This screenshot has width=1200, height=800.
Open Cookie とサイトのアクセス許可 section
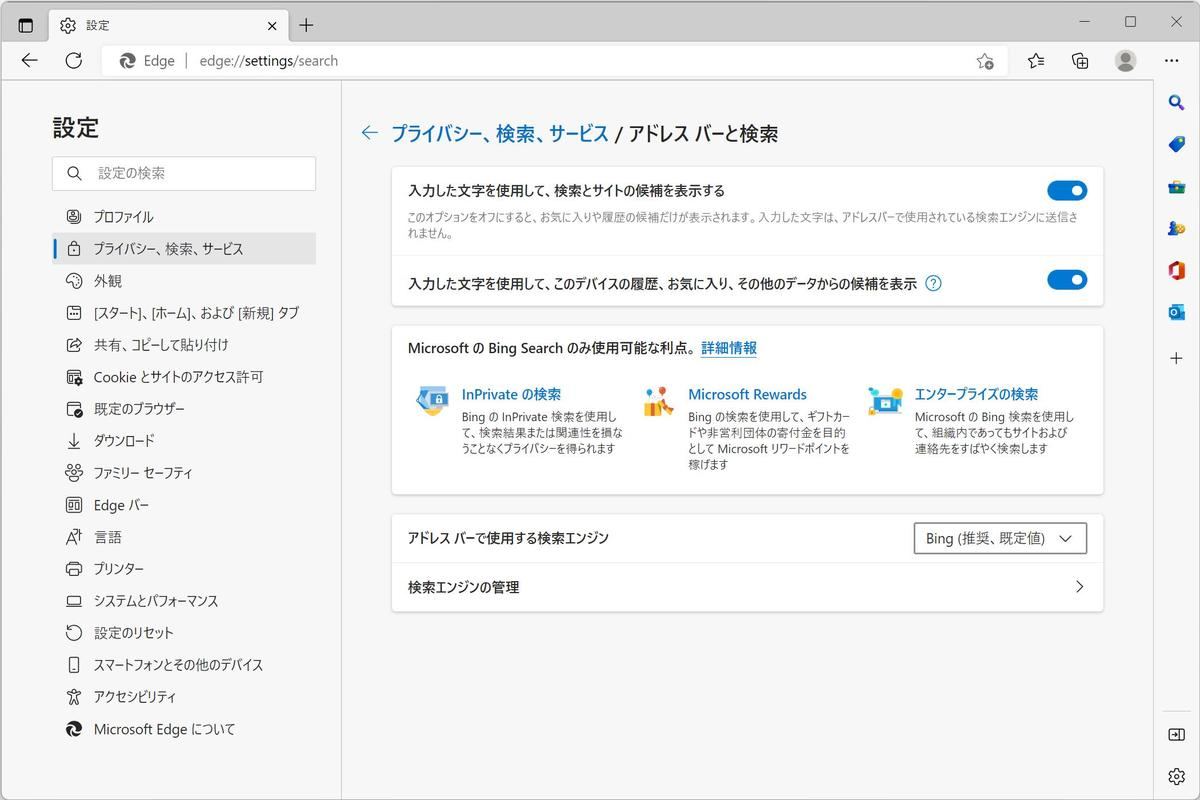pos(184,377)
